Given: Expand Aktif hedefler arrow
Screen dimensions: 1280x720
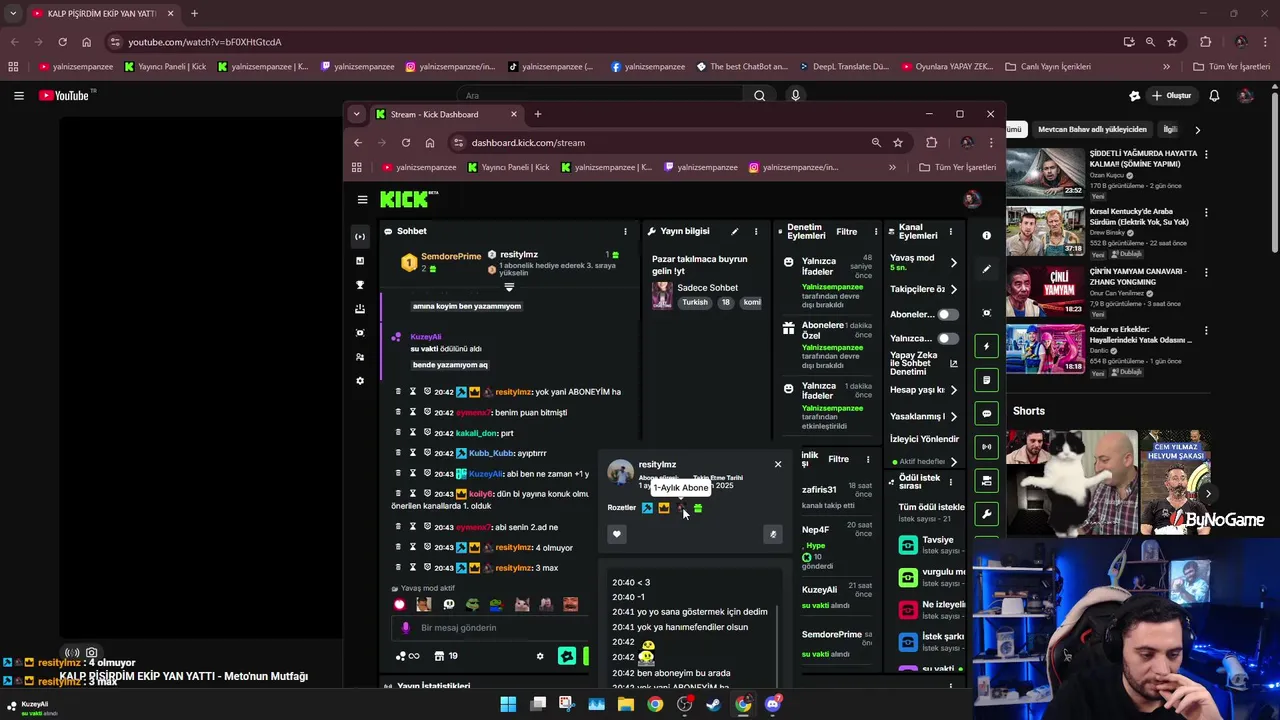Looking at the screenshot, I should 953,462.
